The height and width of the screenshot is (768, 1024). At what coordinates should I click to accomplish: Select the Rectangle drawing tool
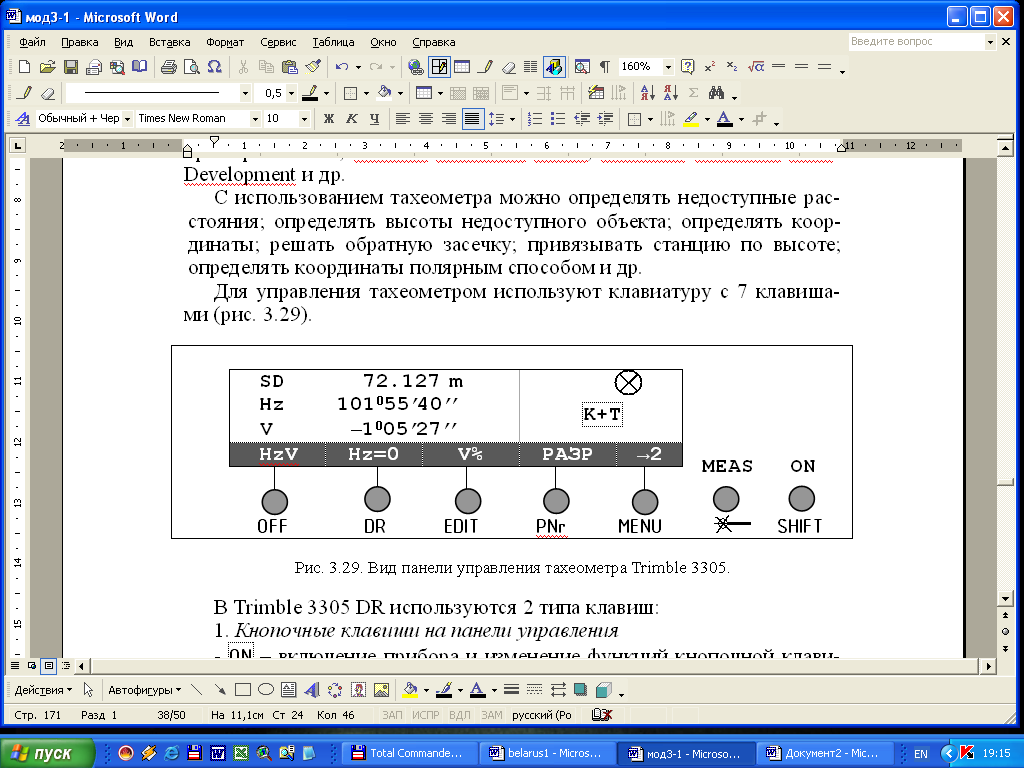(x=243, y=690)
